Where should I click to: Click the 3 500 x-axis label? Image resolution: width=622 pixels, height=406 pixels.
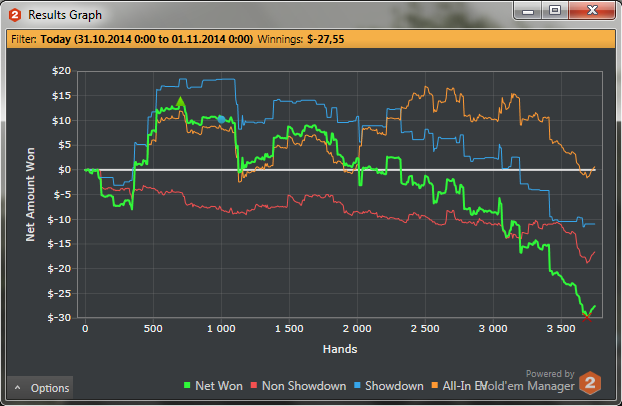561,329
